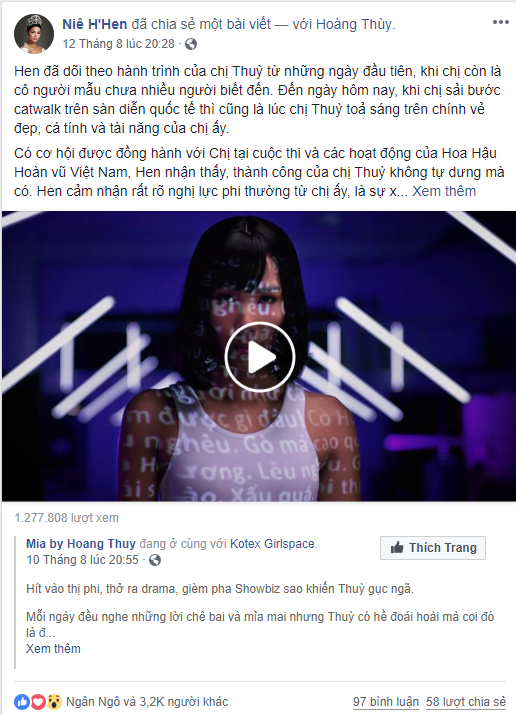Click the heart reaction icon
This screenshot has width=516, height=715.
click(x=38, y=702)
